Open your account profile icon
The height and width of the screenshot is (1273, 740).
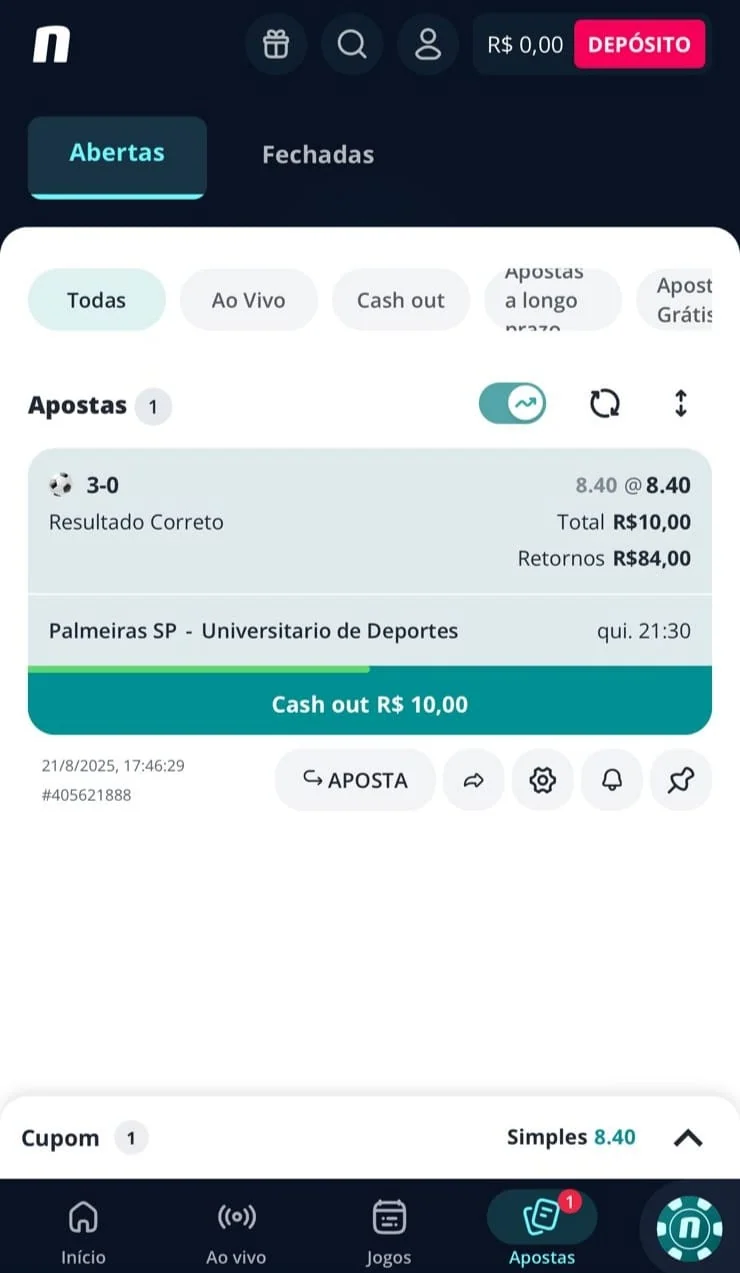(x=428, y=44)
